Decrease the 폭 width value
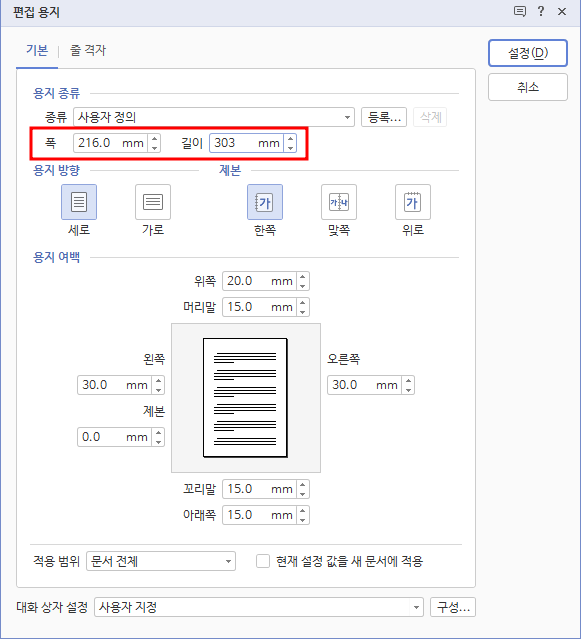Screen dimensions: 581x640 coord(154,148)
